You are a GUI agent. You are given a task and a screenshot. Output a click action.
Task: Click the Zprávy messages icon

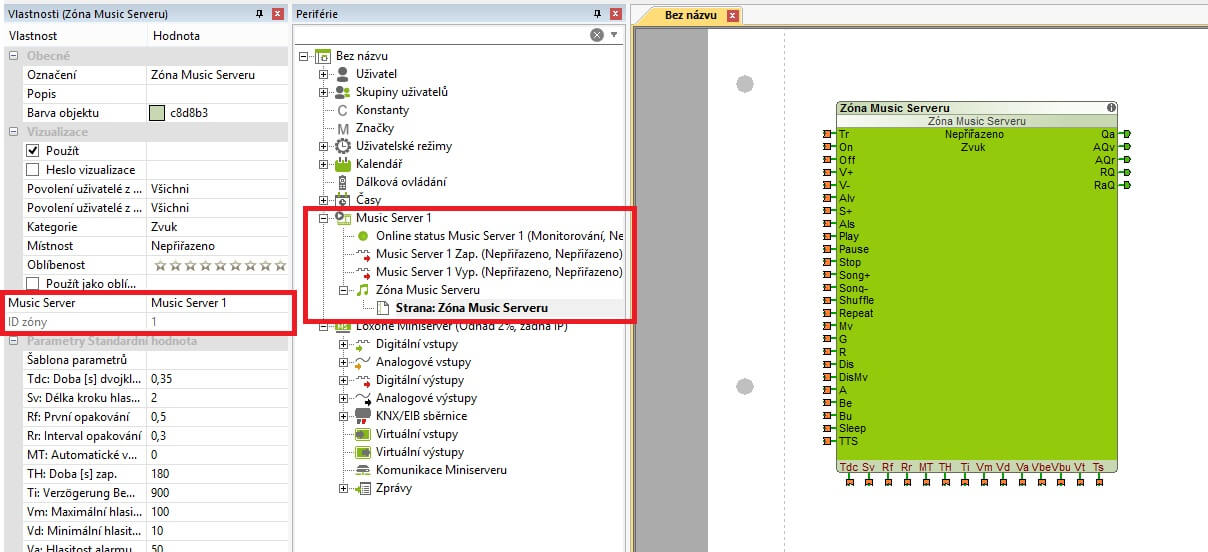tap(363, 488)
